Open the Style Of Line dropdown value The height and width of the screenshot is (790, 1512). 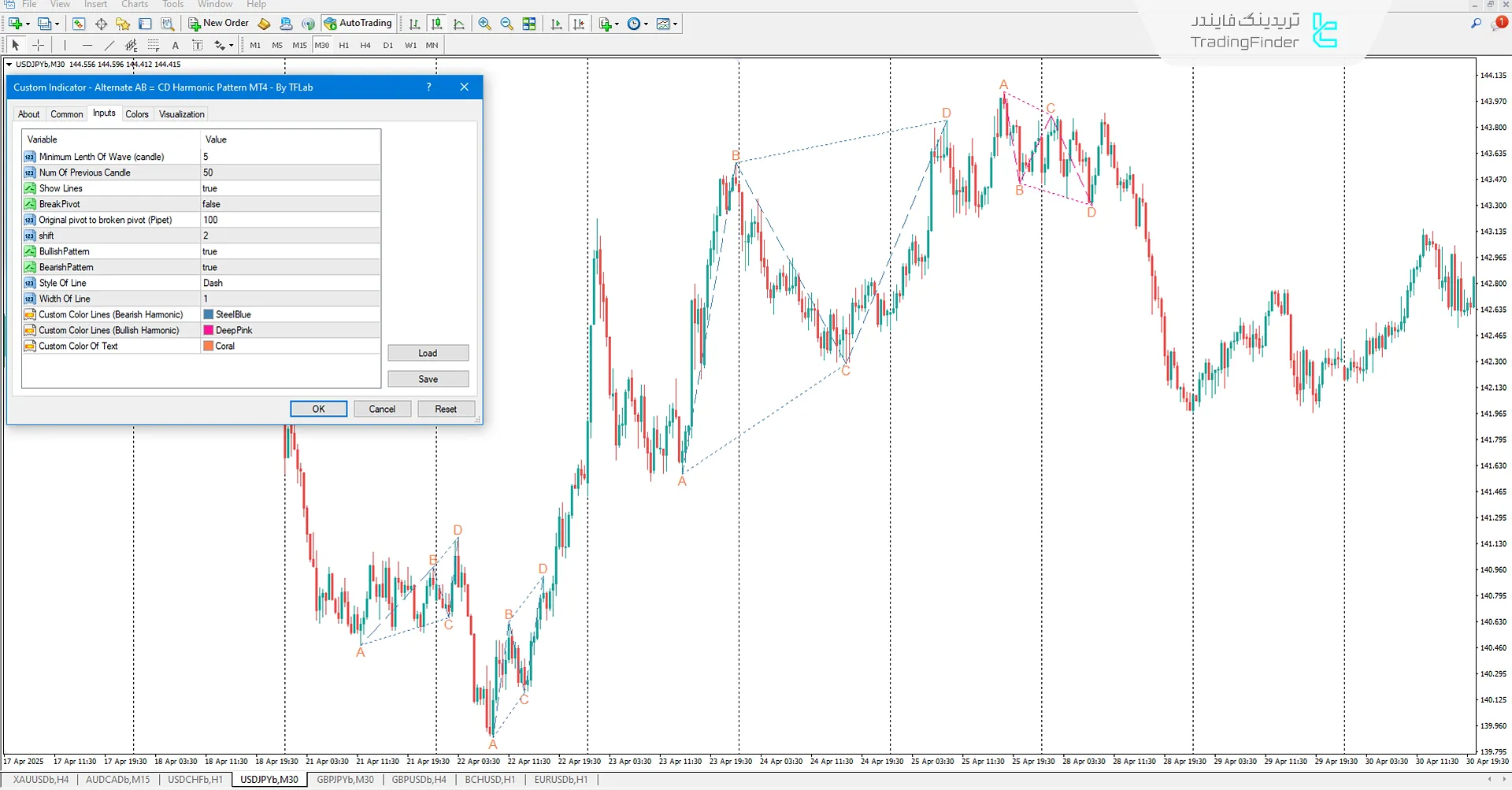[290, 283]
